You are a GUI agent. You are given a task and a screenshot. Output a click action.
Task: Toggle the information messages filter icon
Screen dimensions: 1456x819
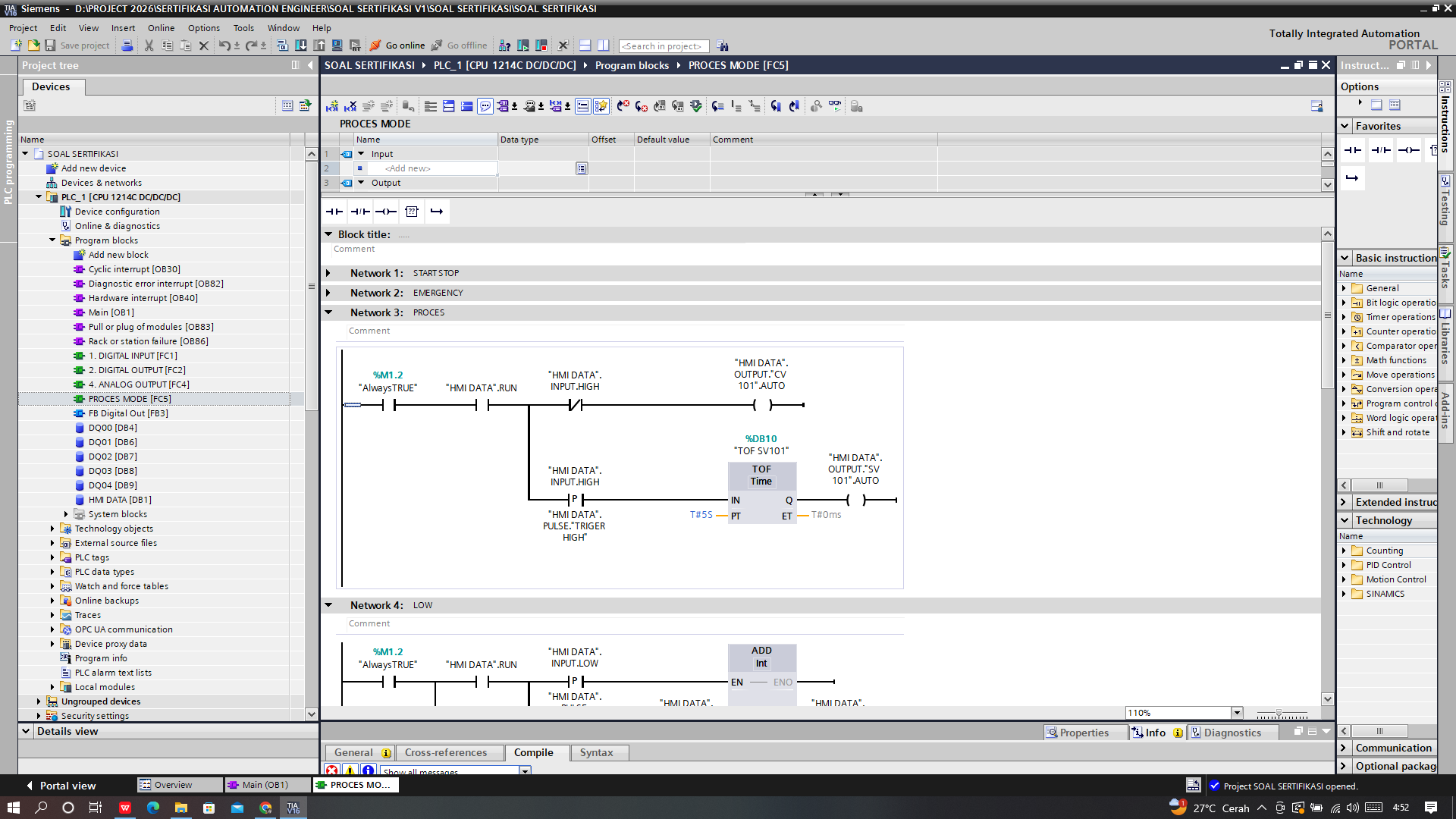coord(369,770)
